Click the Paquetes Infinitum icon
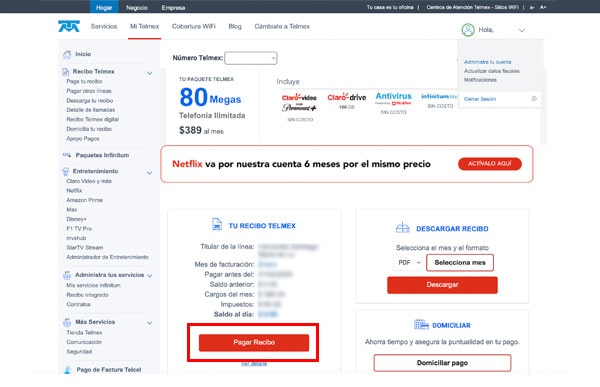600x387 pixels. 67,155
